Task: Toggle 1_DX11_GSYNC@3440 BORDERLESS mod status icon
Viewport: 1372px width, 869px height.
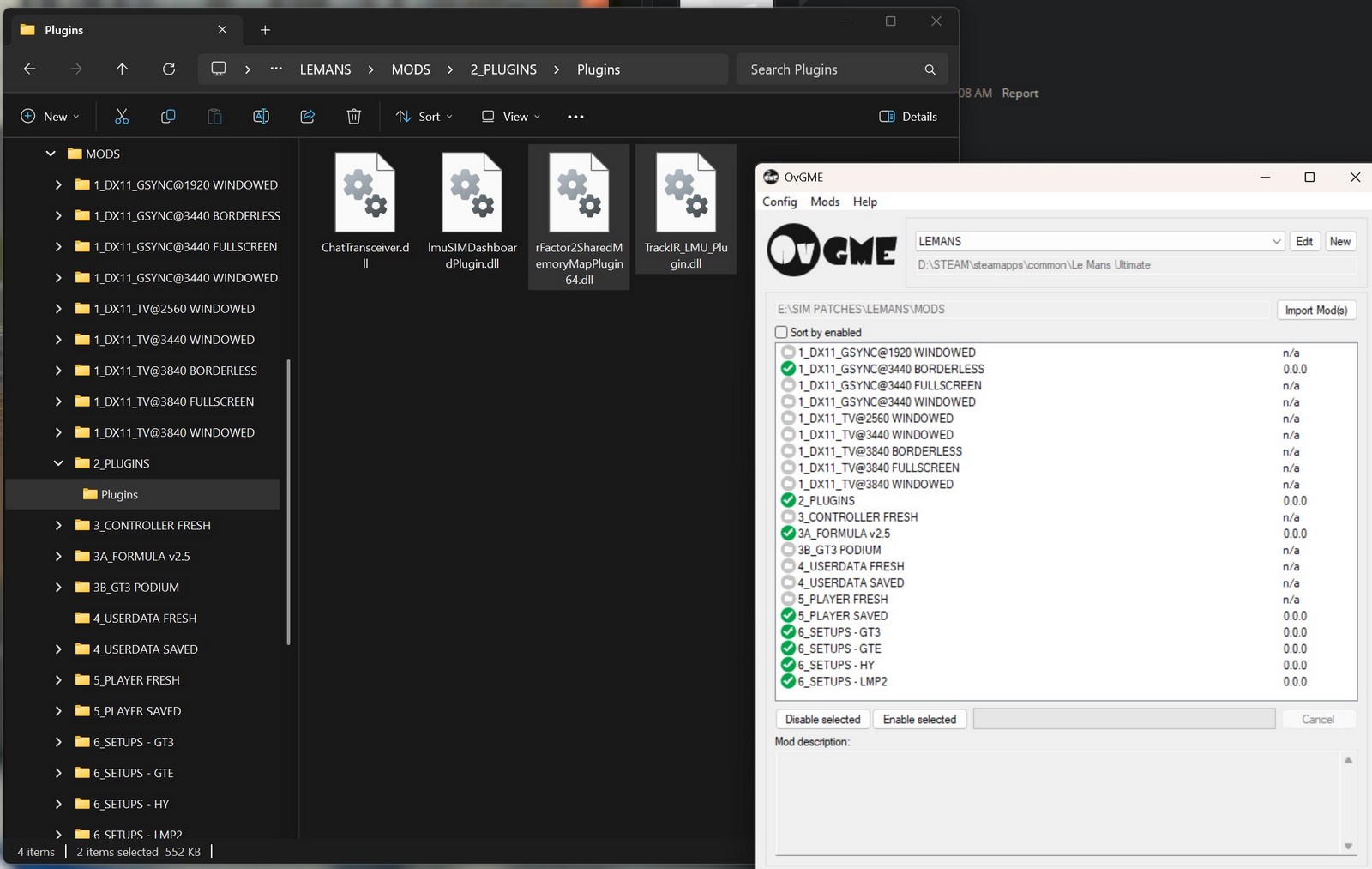Action: click(x=788, y=369)
